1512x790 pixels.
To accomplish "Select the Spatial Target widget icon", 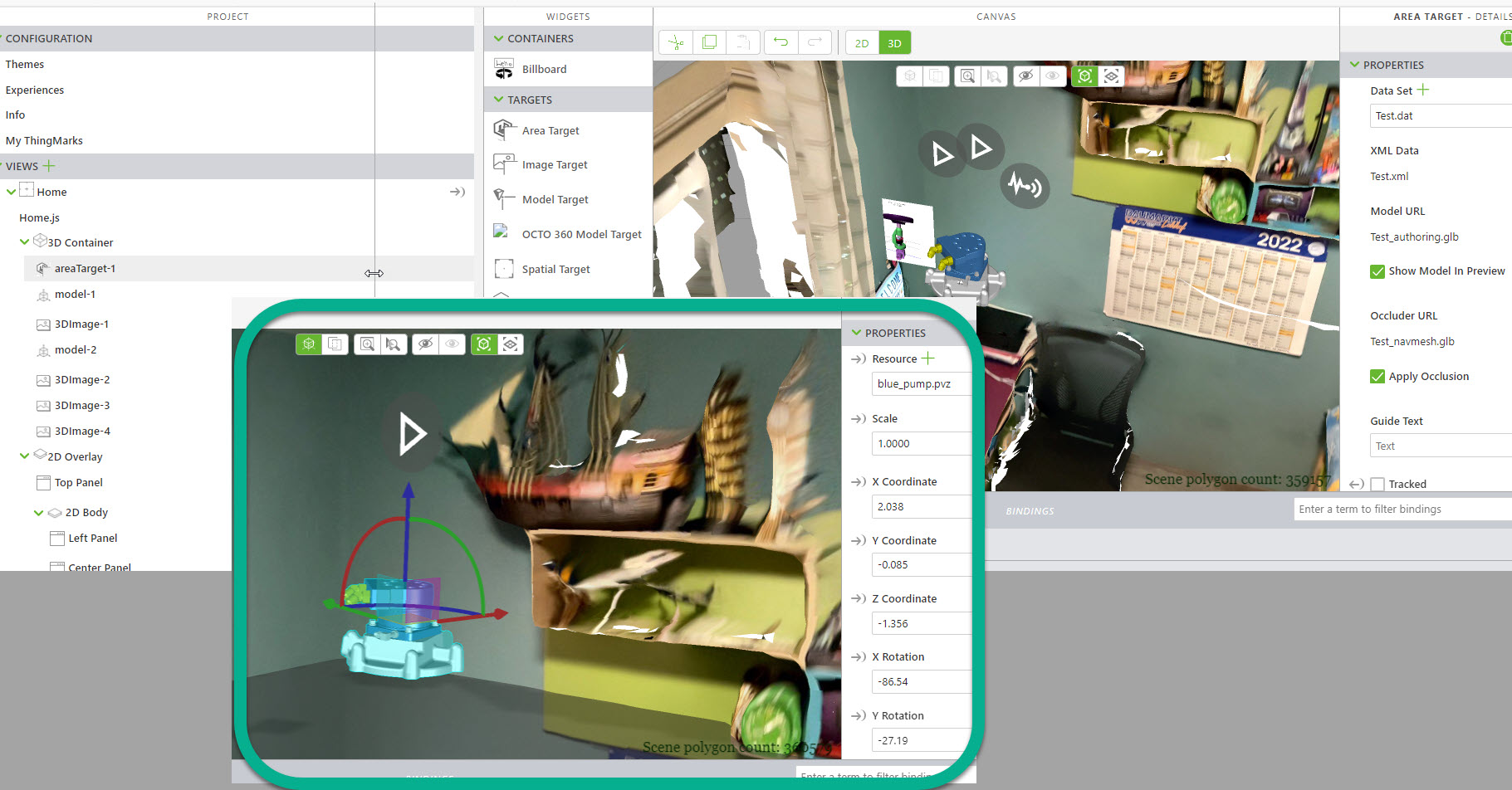I will [x=504, y=268].
